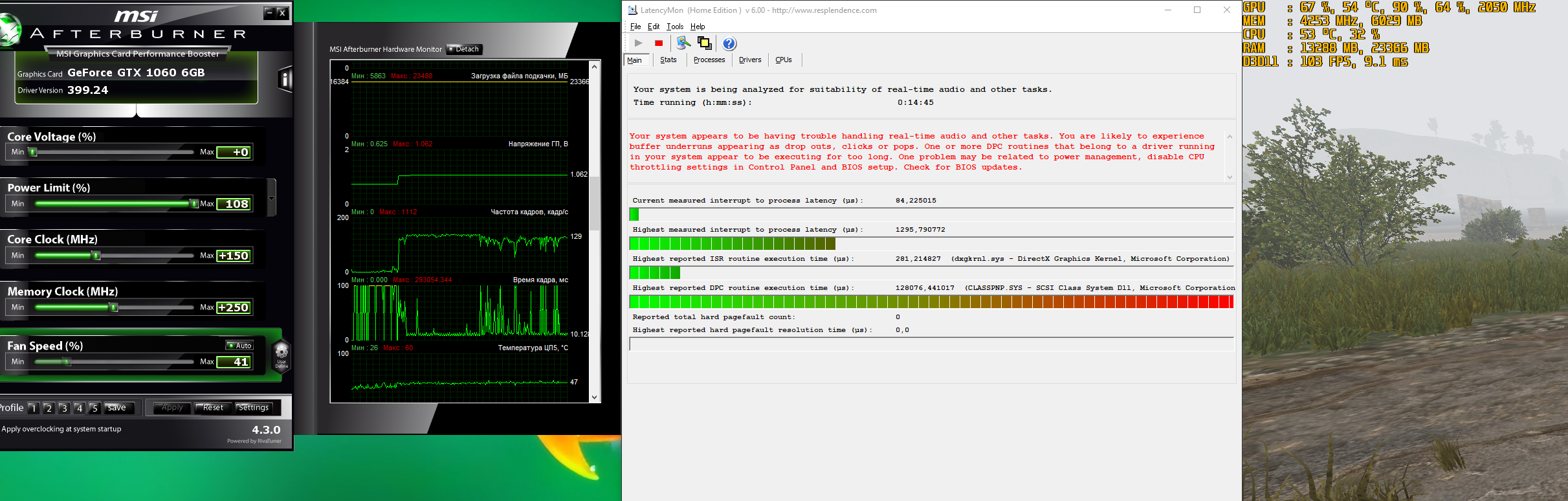Open the Help menu in LatencyMon
The image size is (1568, 501).
coord(698,27)
